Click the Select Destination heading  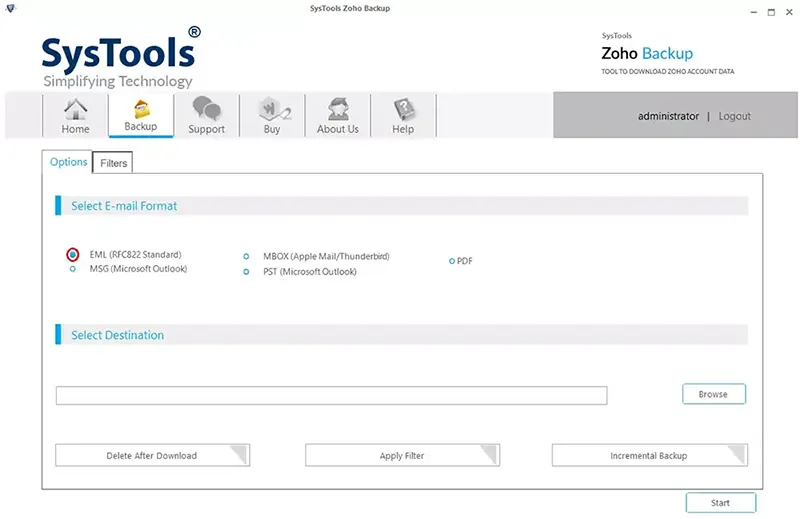pos(117,335)
